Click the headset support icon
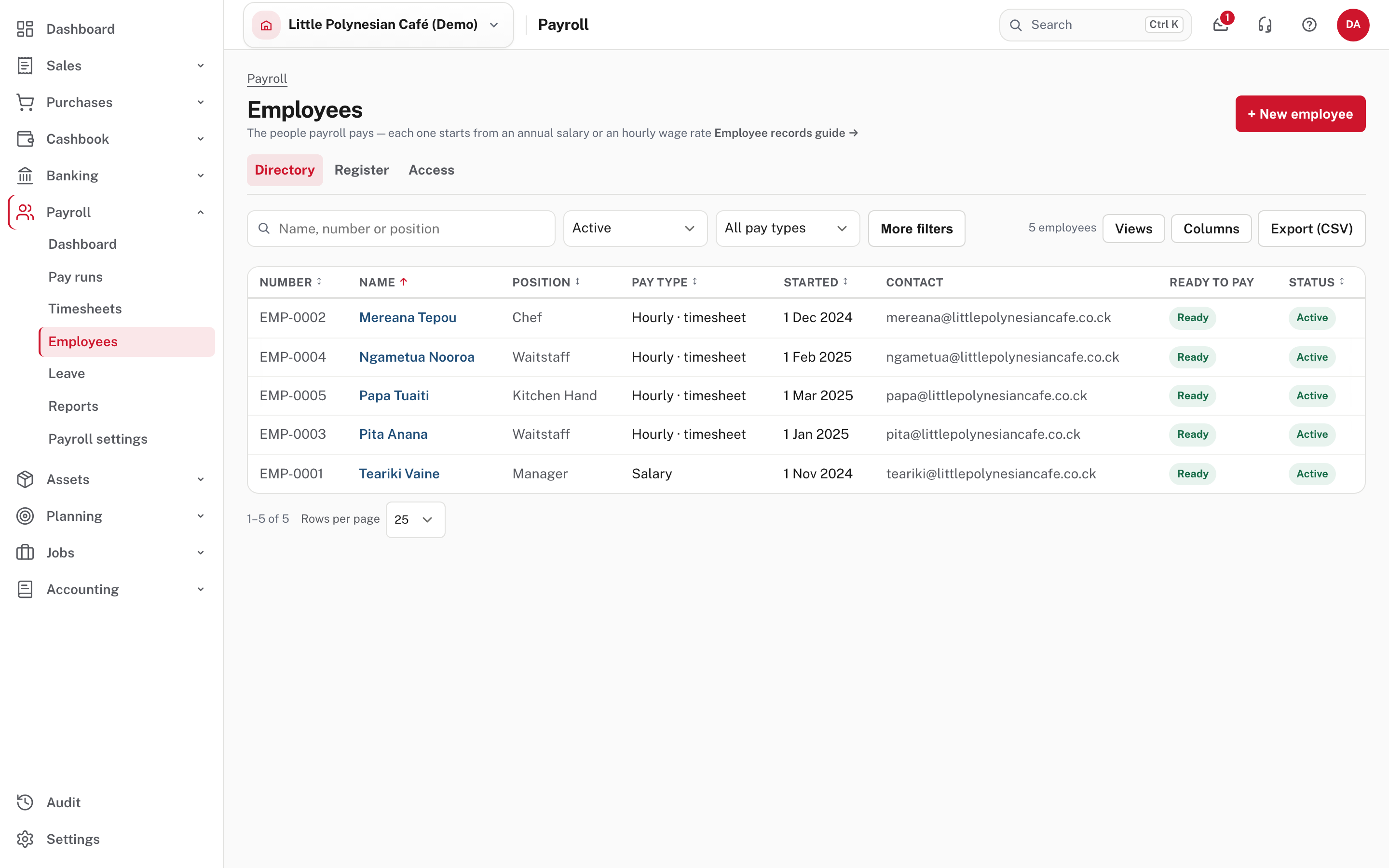 pos(1265,25)
